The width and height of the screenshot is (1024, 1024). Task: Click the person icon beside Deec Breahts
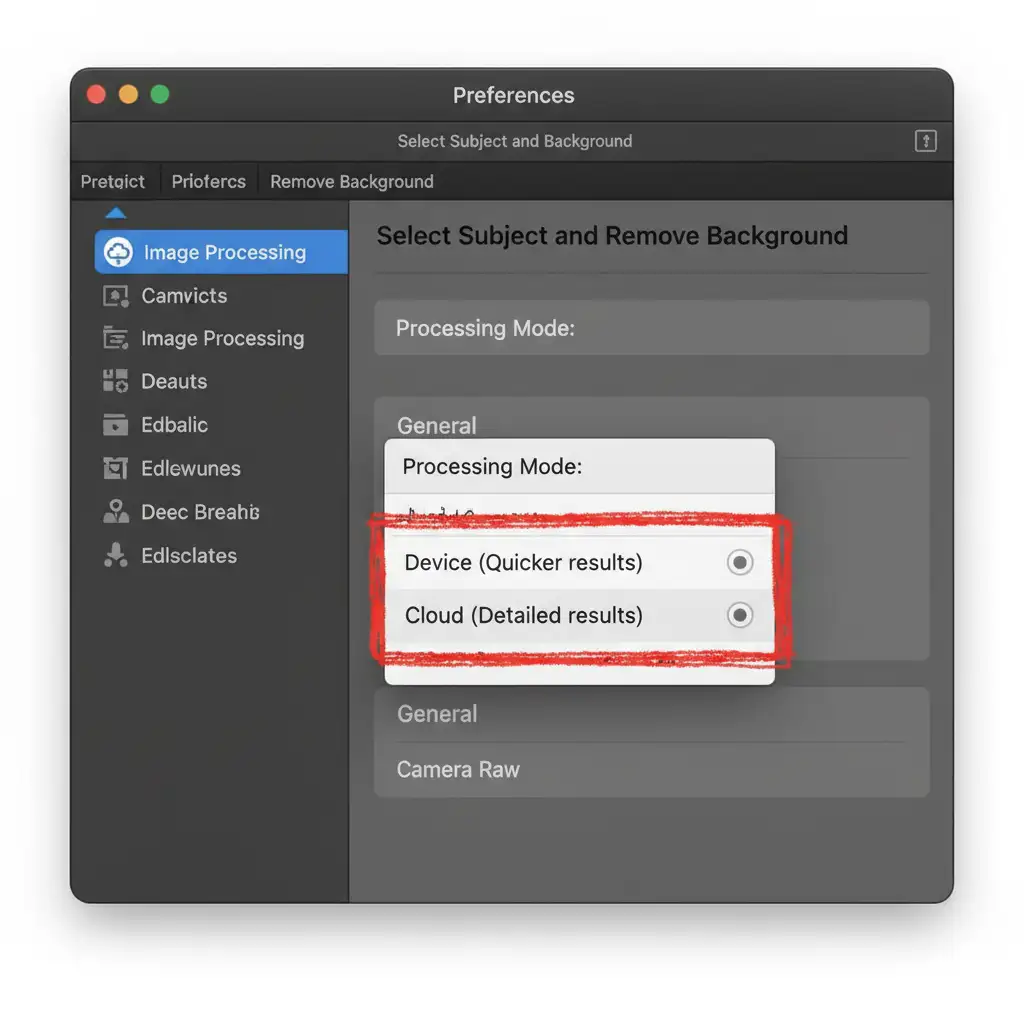pyautogui.click(x=116, y=512)
